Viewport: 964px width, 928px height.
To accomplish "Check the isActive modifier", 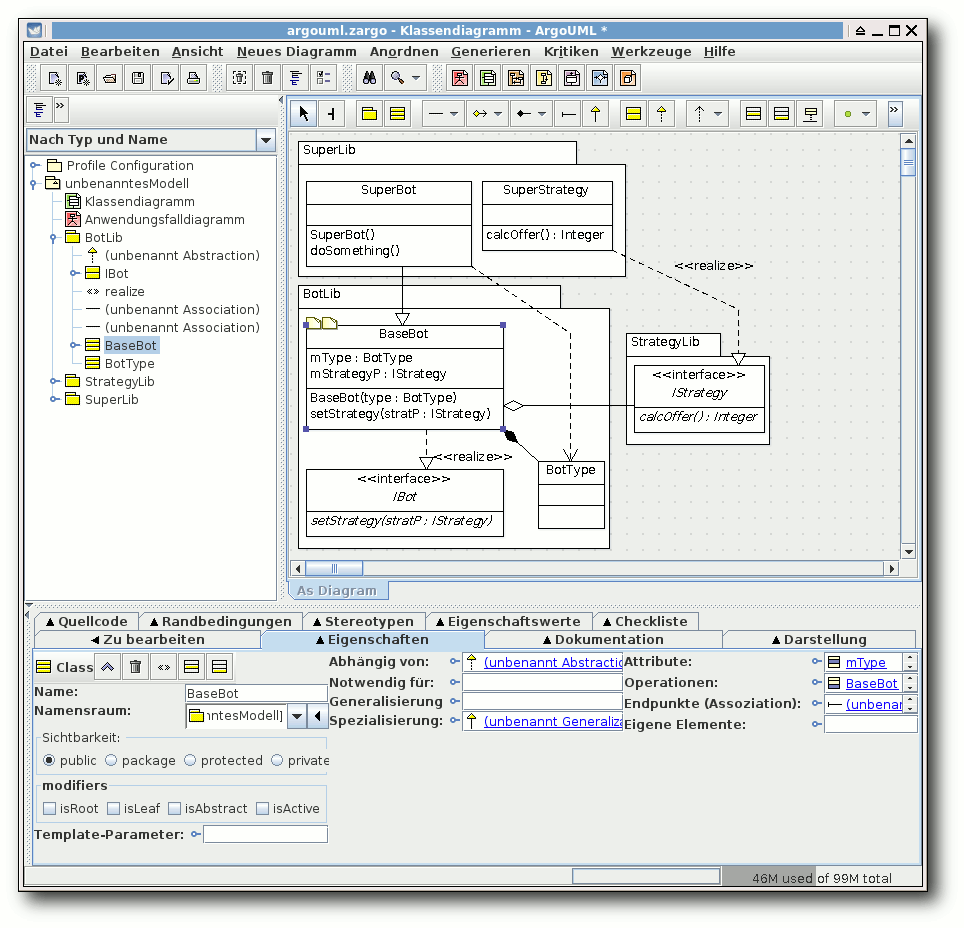I will (263, 809).
